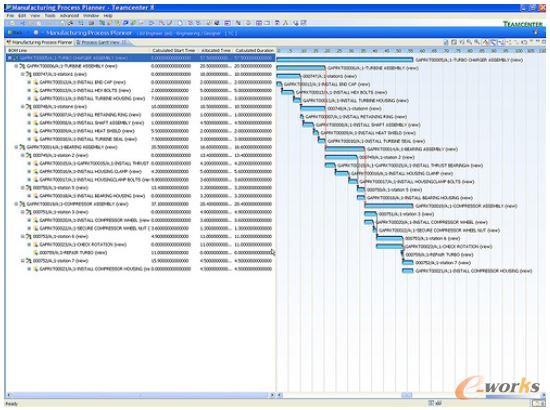550x410 pixels.
Task: Click the blue round icon in main toolbar
Action: pyautogui.click(x=126, y=23)
